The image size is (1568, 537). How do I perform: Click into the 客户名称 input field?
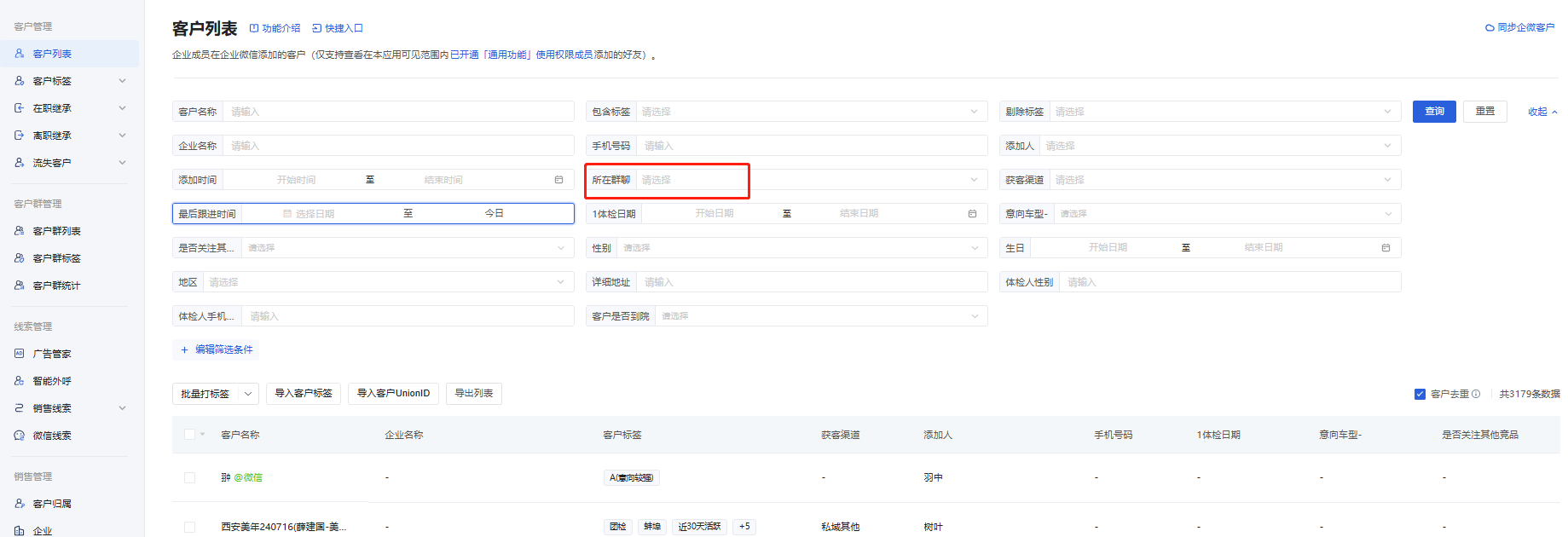coord(398,112)
